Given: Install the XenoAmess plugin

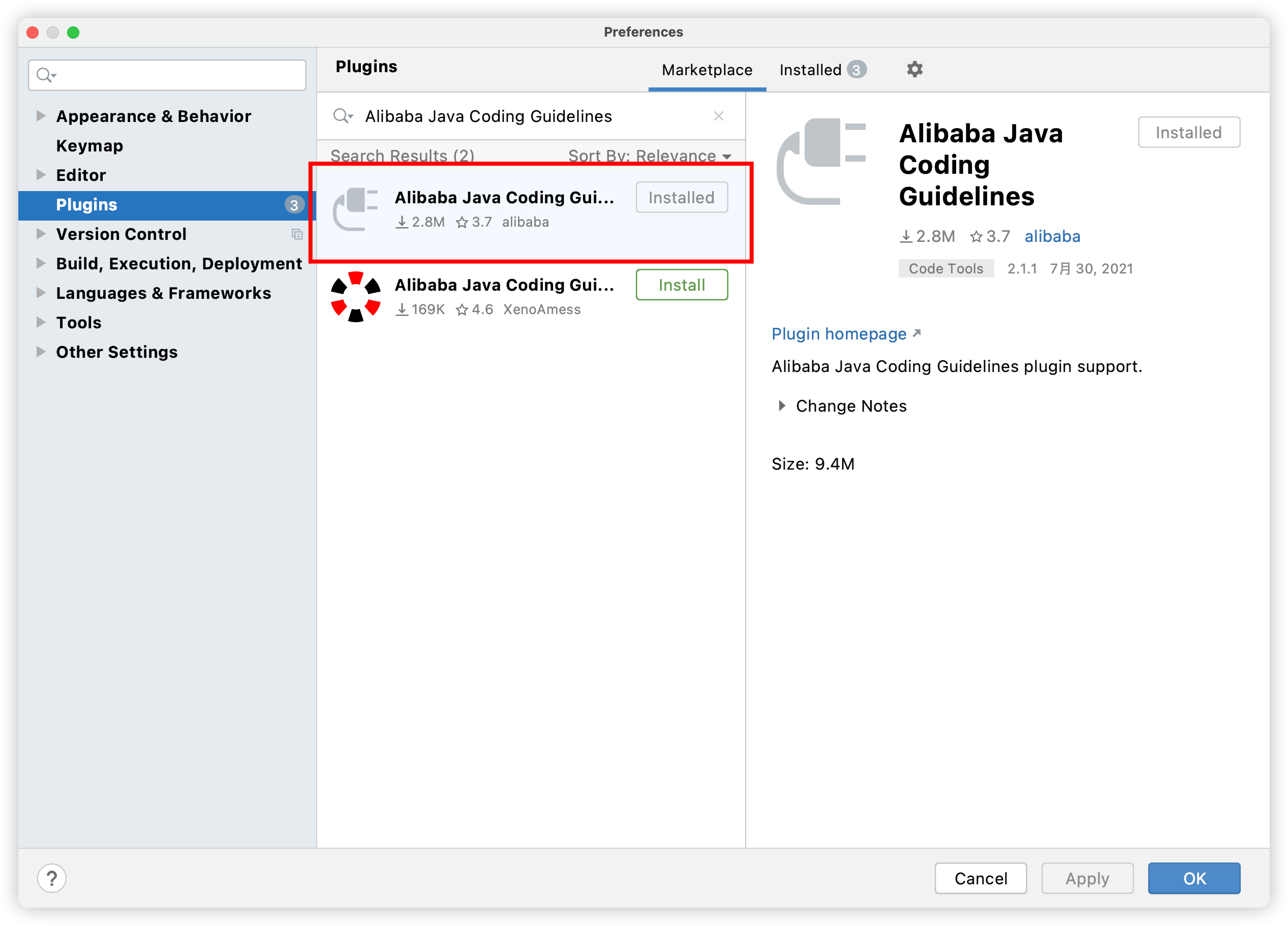Looking at the screenshot, I should click(x=681, y=285).
